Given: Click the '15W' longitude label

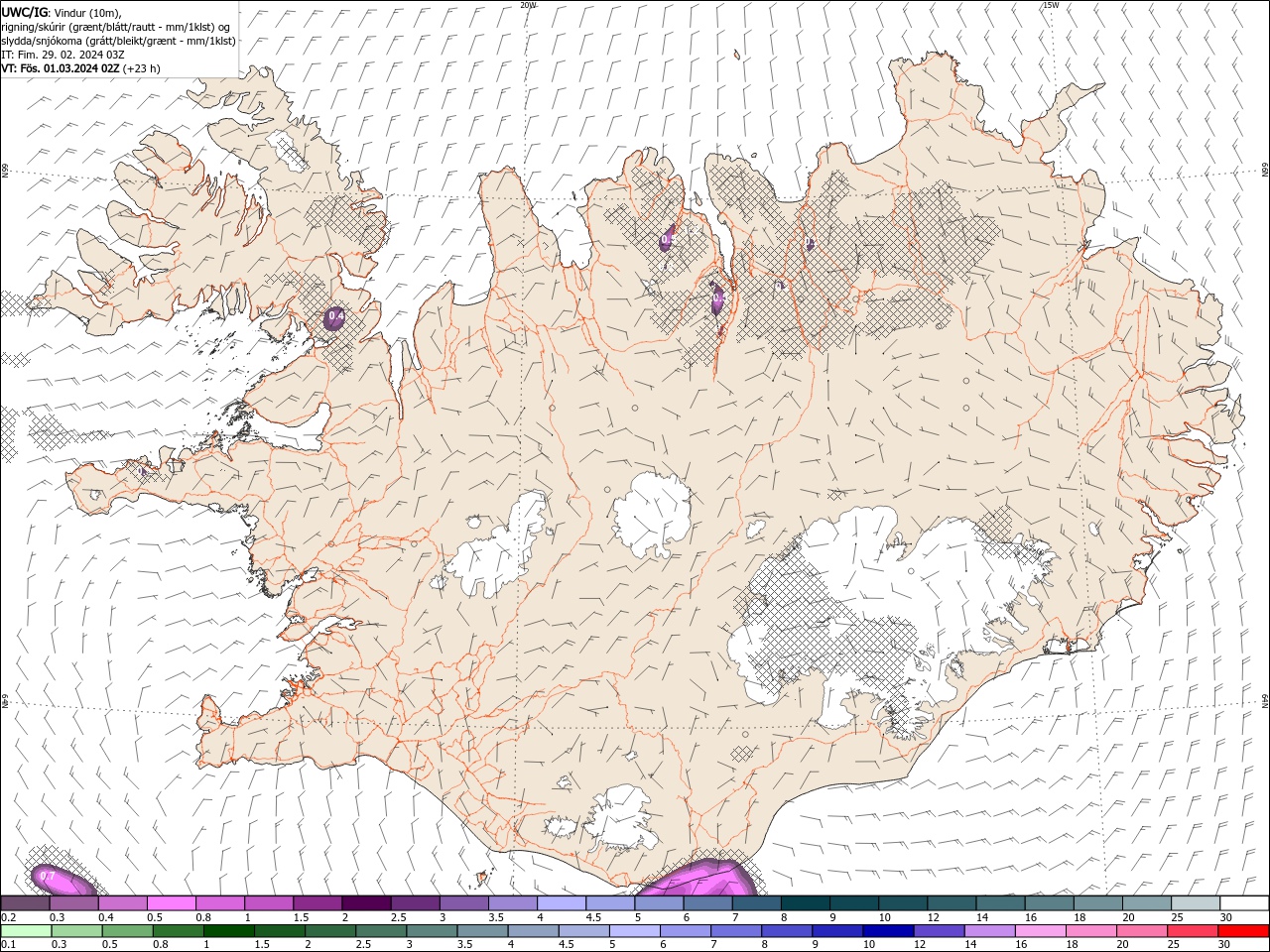Looking at the screenshot, I should pos(1051,5).
